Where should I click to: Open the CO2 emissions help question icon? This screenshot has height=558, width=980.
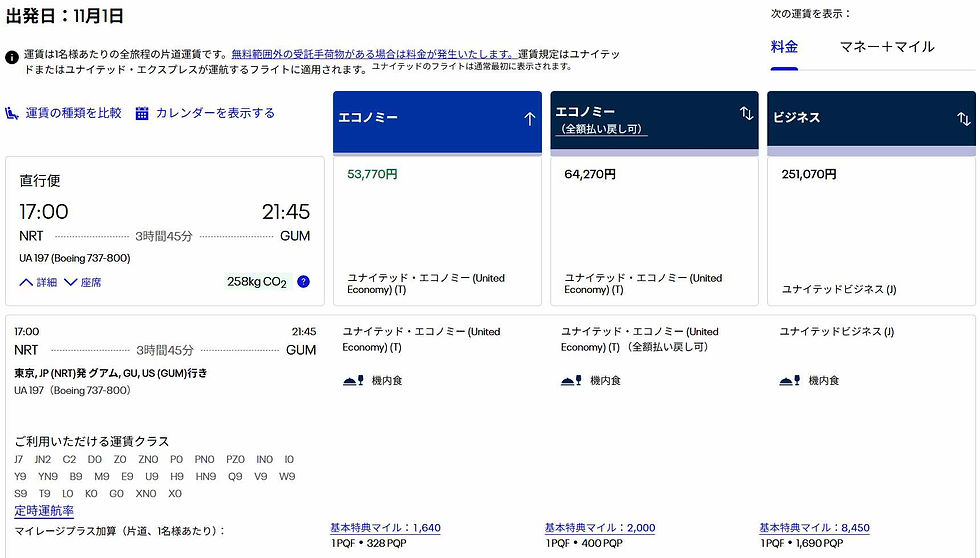point(303,282)
